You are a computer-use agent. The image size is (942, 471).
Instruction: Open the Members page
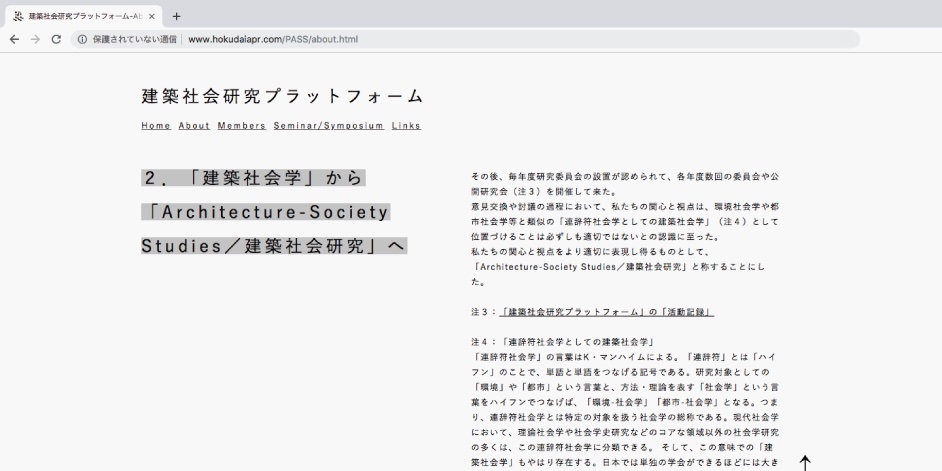click(x=241, y=126)
